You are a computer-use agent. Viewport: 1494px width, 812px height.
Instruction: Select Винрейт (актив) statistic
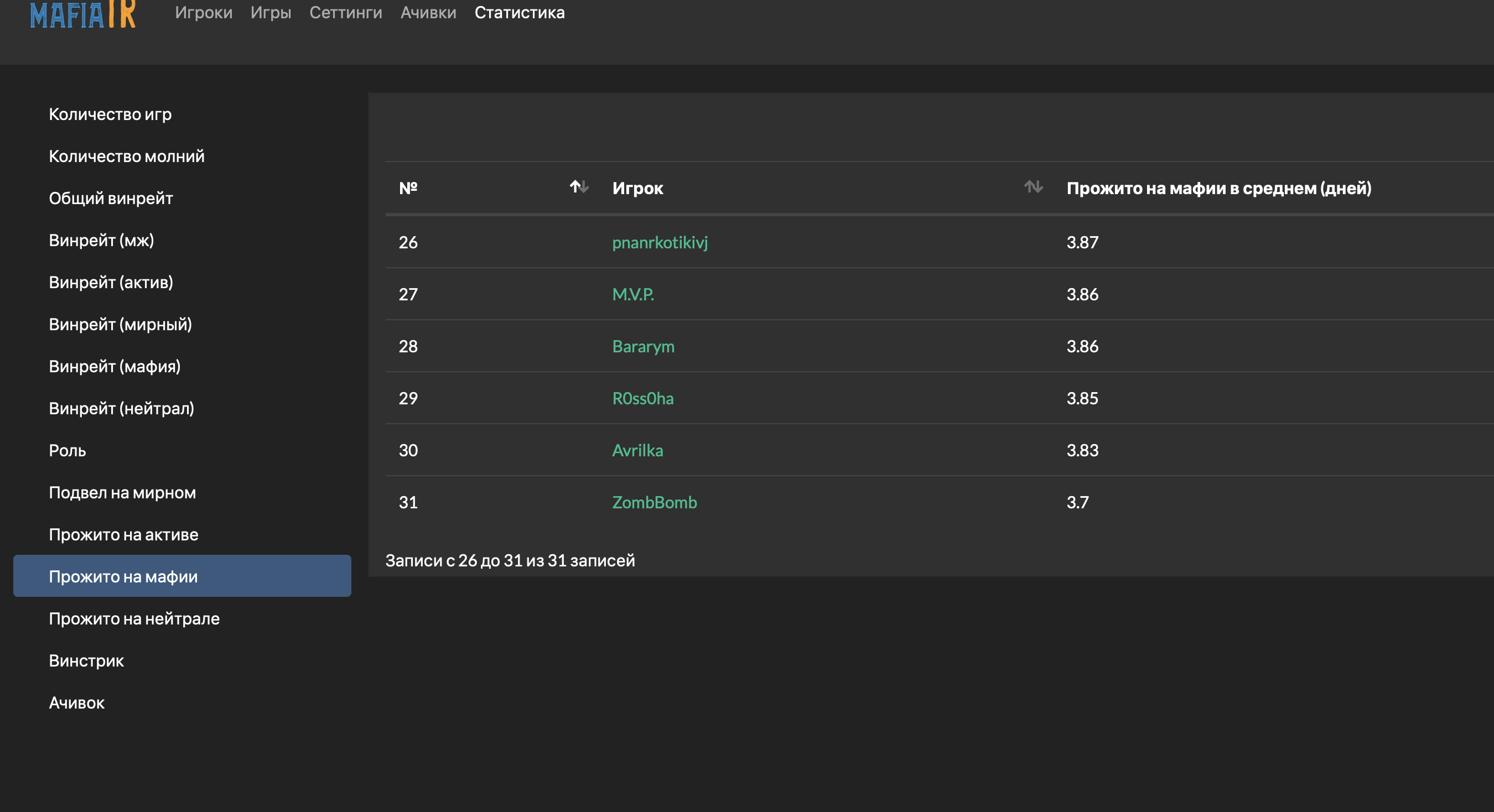point(182,282)
